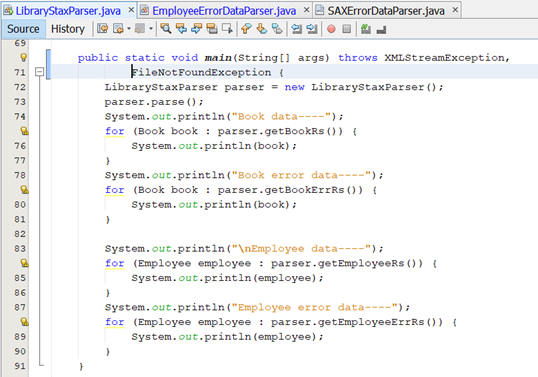
Task: Click line number 91 in gutter
Action: tap(20, 366)
